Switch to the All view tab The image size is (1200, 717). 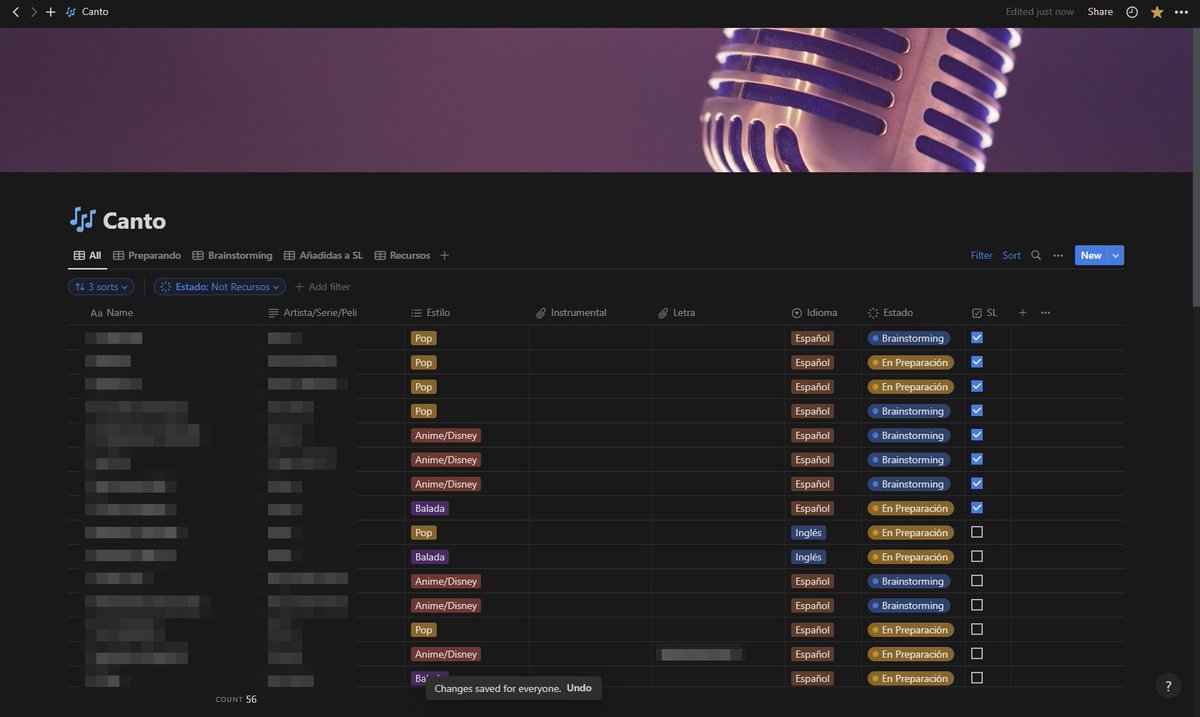pos(87,255)
